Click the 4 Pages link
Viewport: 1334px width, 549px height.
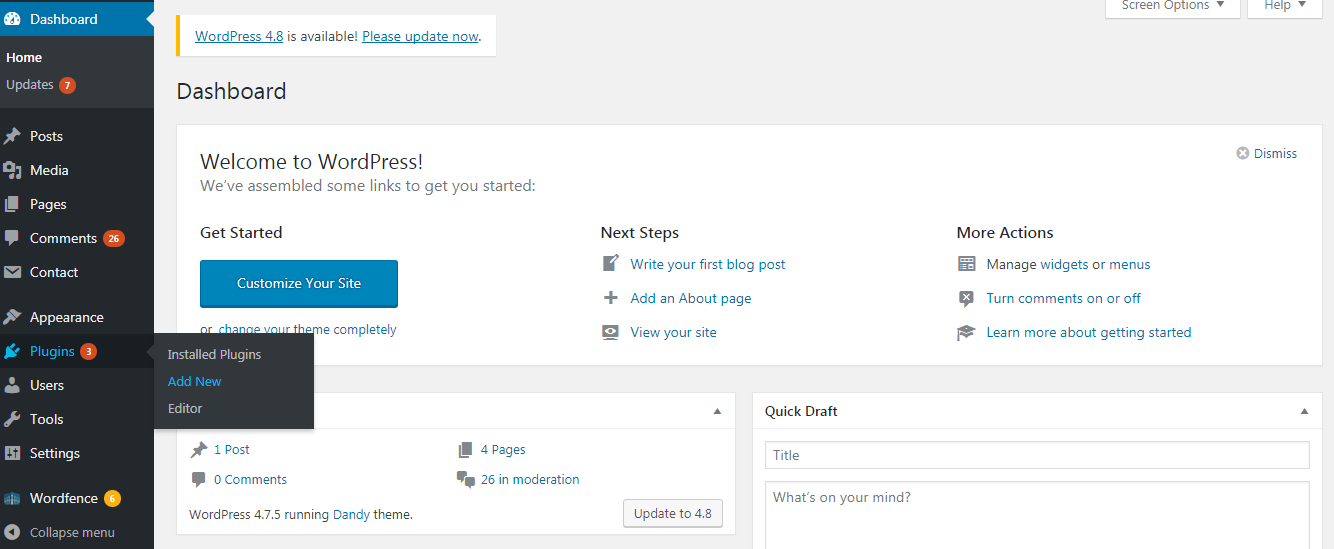503,449
